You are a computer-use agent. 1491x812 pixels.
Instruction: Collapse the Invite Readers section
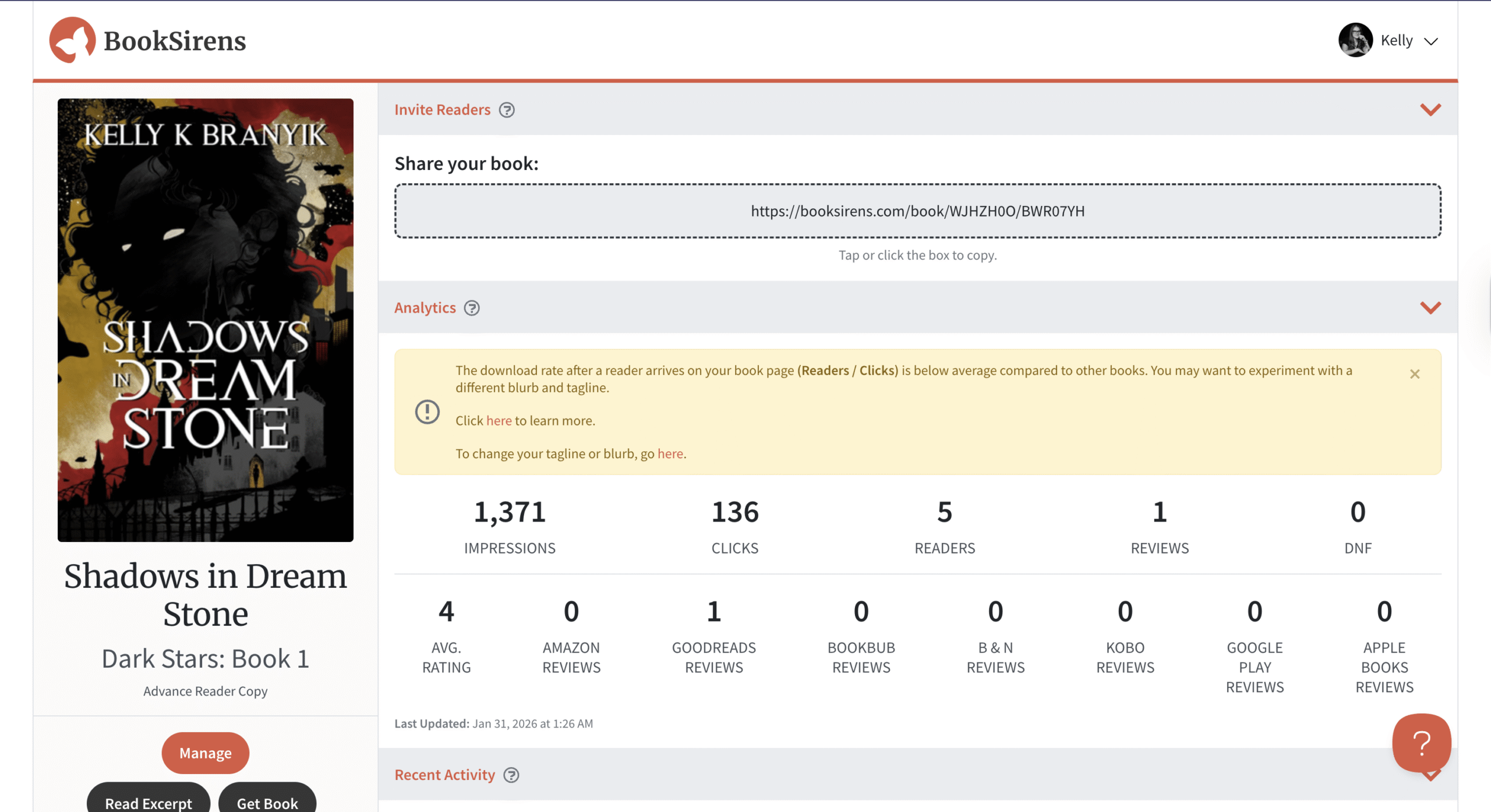click(1431, 109)
